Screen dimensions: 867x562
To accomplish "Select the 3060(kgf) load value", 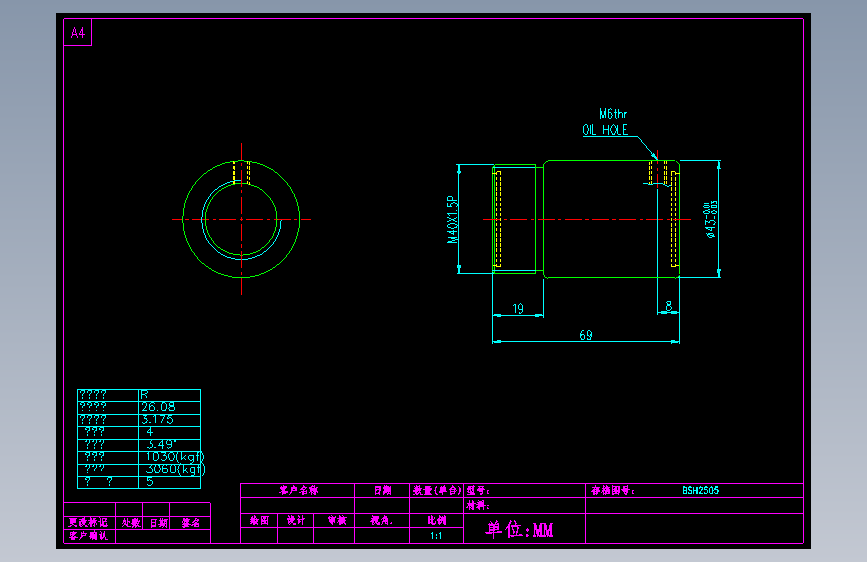I will (175, 470).
